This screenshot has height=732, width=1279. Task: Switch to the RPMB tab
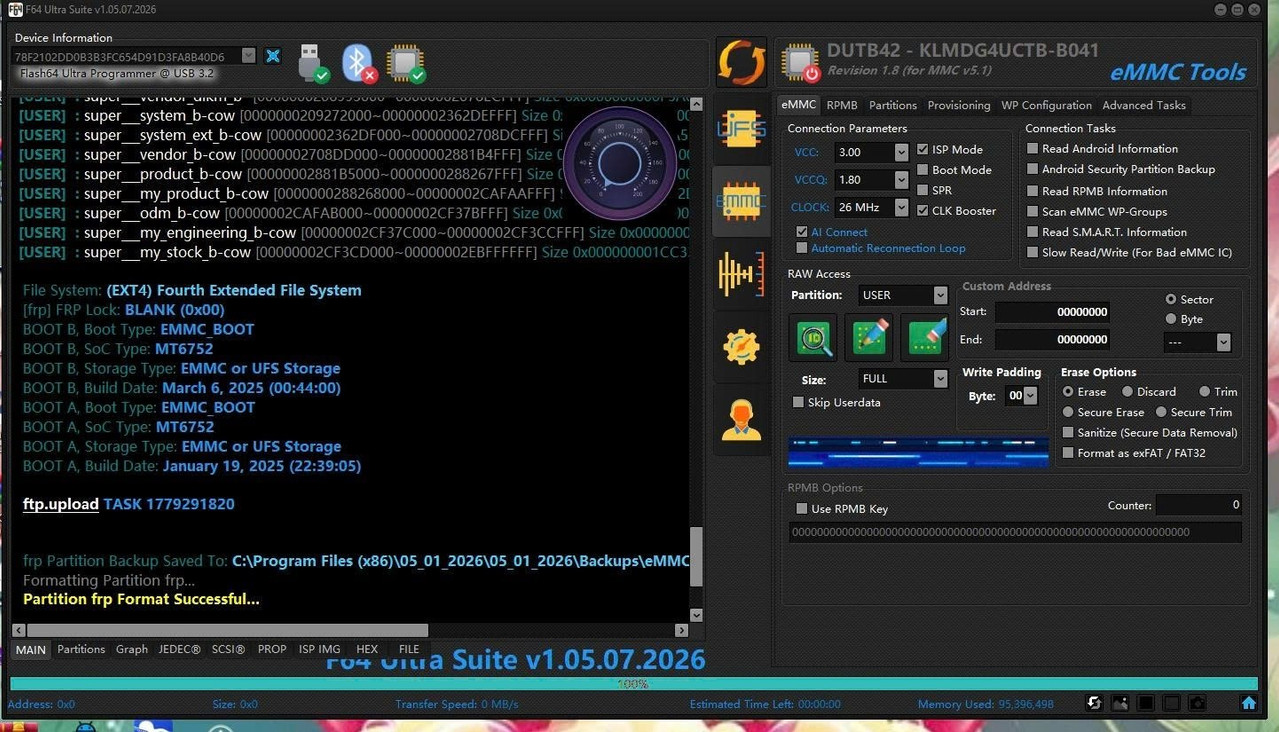[x=842, y=105]
